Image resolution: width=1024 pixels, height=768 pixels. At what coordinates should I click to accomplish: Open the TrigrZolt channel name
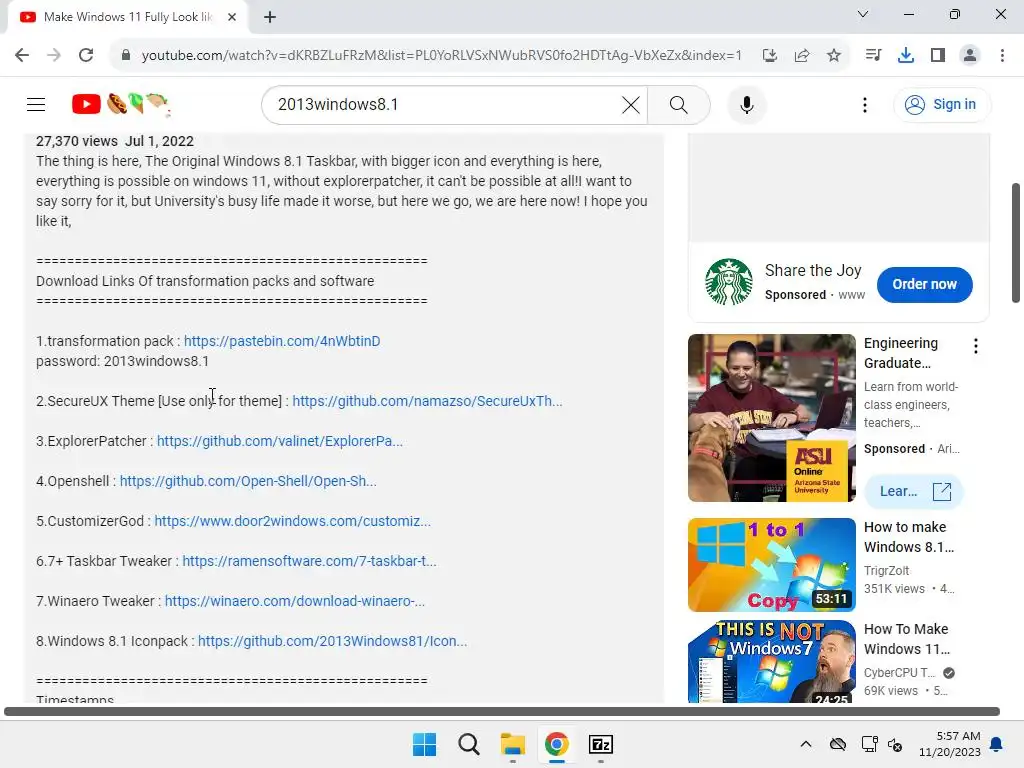886,570
